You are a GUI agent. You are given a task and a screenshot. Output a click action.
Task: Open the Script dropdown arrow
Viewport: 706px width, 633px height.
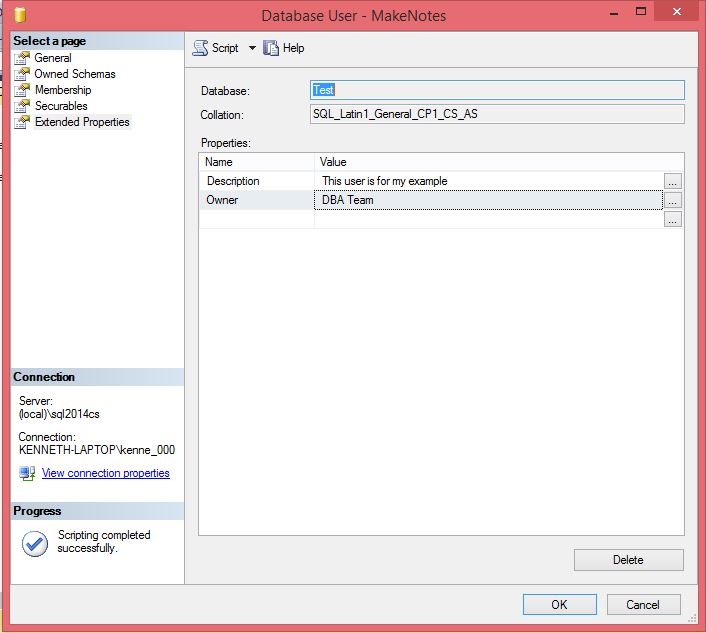coord(252,48)
